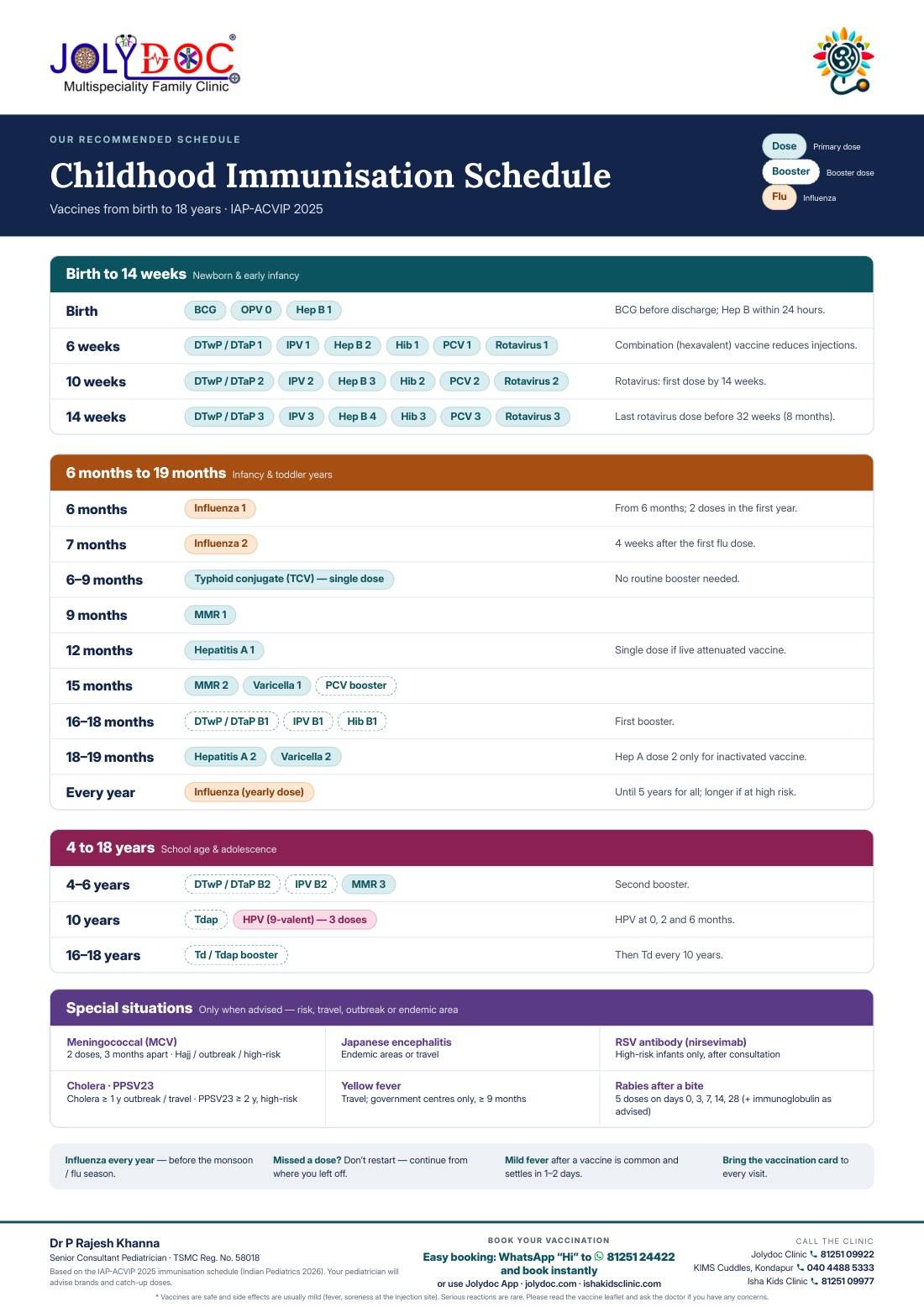Click the 'Missed a dose?' tip text

click(x=307, y=1160)
